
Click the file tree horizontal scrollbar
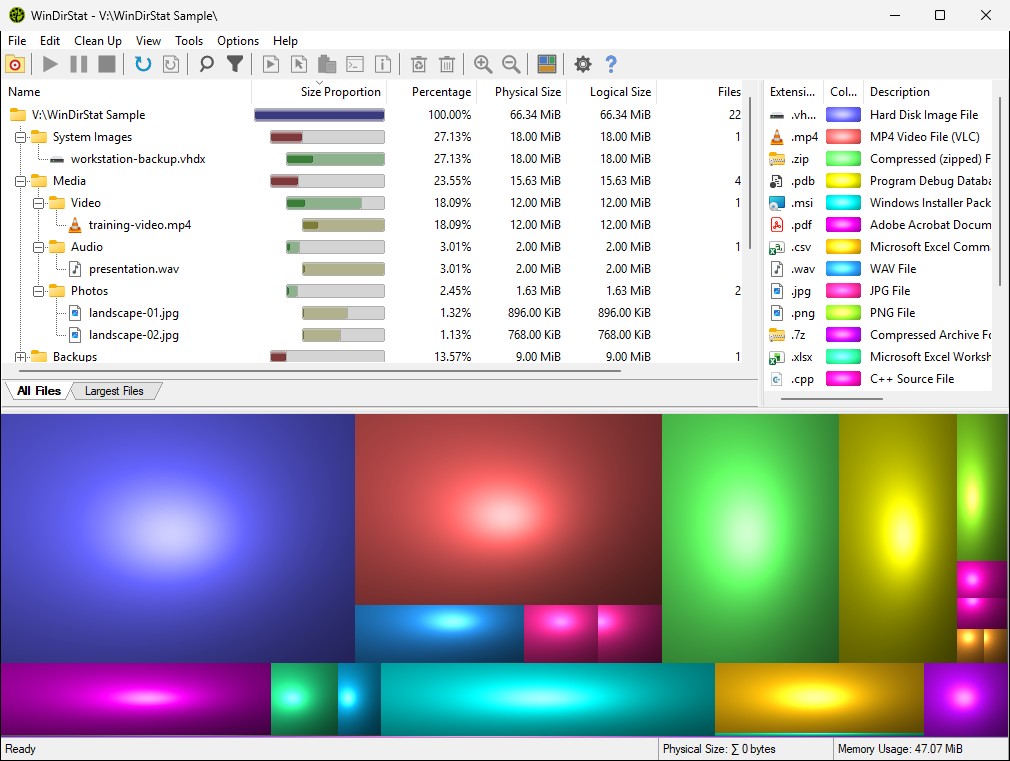320,371
